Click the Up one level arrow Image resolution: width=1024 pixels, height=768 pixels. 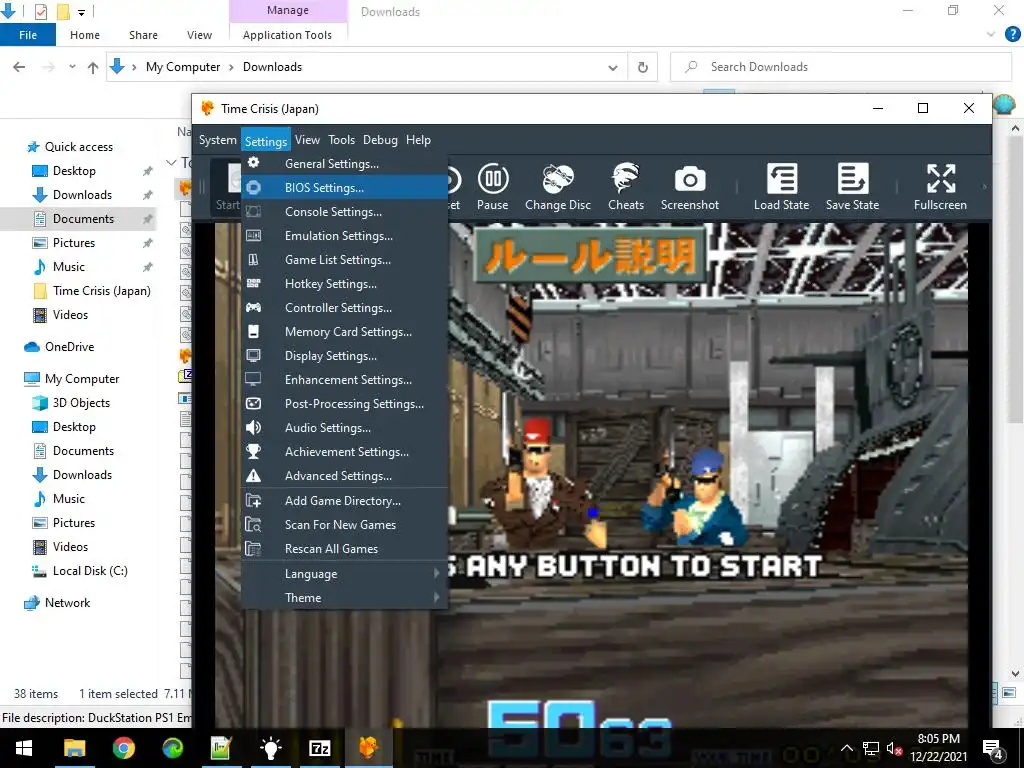pos(93,67)
